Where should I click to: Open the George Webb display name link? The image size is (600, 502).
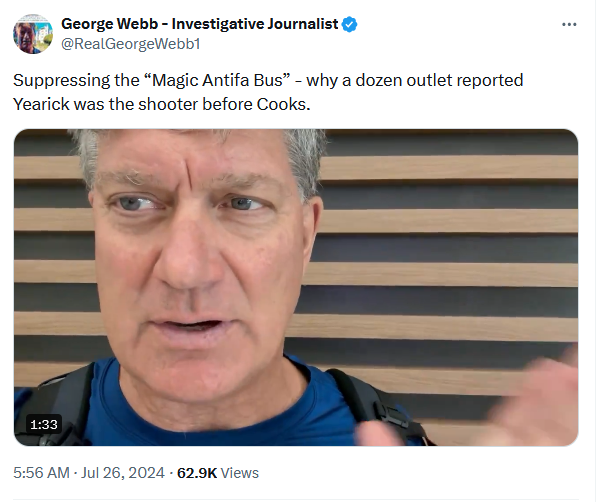click(x=199, y=24)
